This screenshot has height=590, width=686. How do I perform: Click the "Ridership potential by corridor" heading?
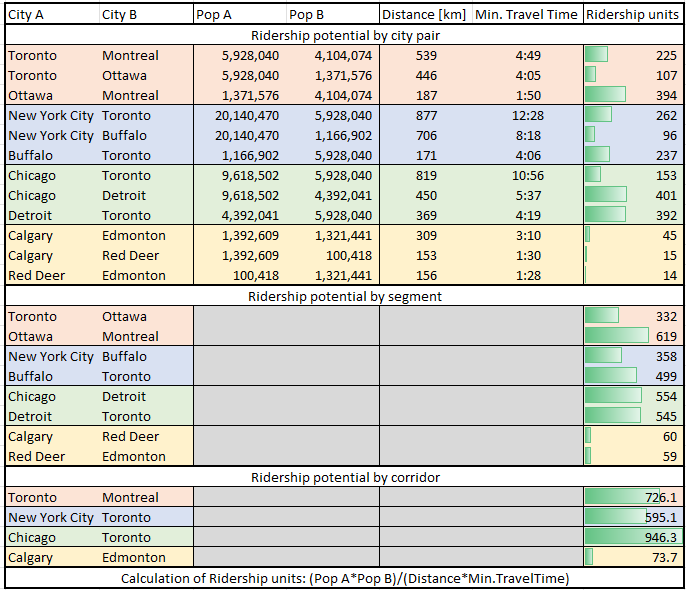coord(344,477)
